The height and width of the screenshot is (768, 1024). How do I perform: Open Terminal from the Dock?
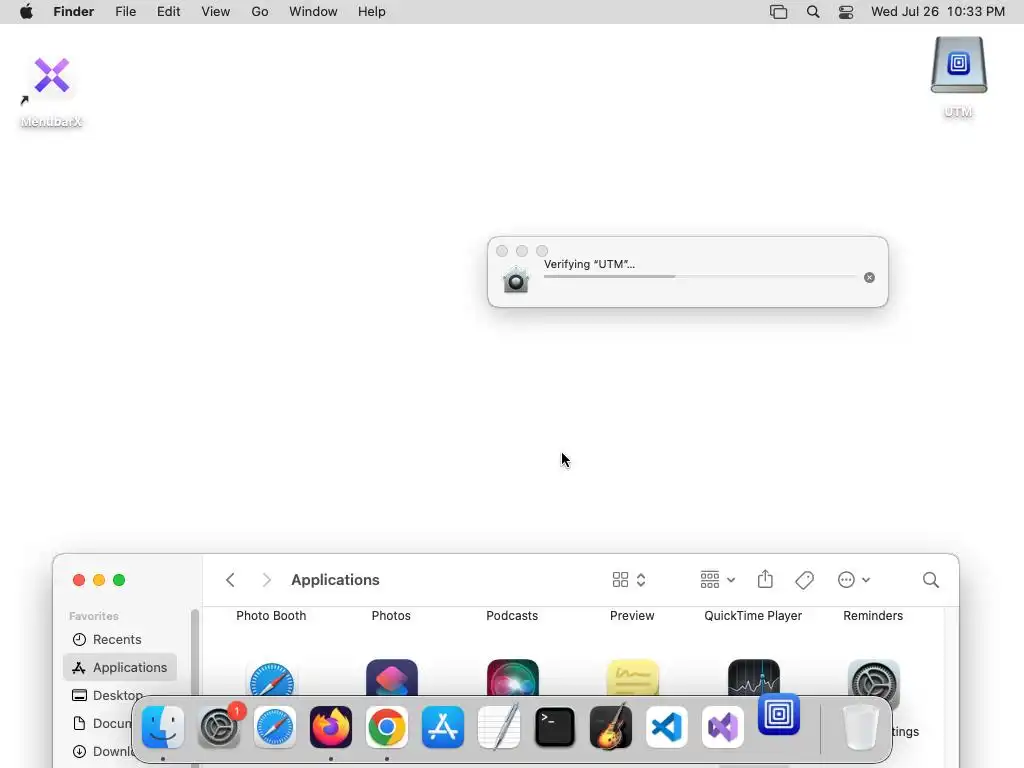tap(554, 727)
